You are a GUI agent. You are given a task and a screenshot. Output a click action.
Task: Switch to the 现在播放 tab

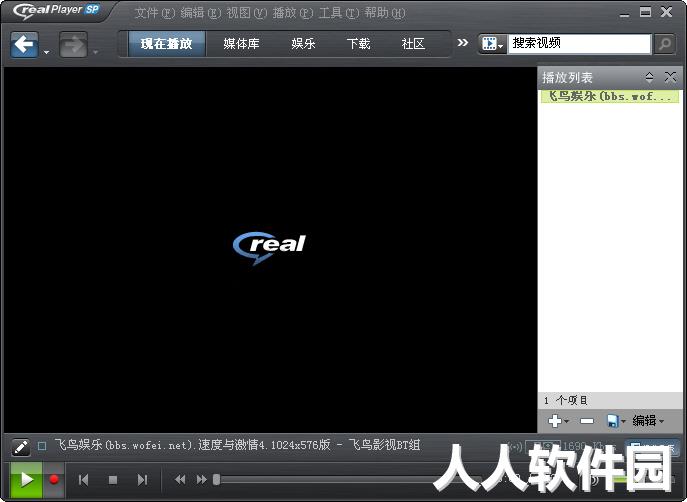(x=166, y=44)
